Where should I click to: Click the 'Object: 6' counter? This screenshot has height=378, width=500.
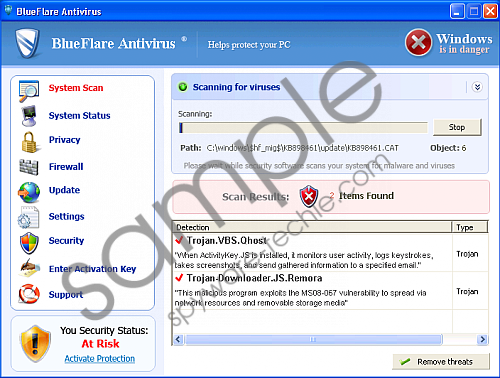(x=448, y=148)
